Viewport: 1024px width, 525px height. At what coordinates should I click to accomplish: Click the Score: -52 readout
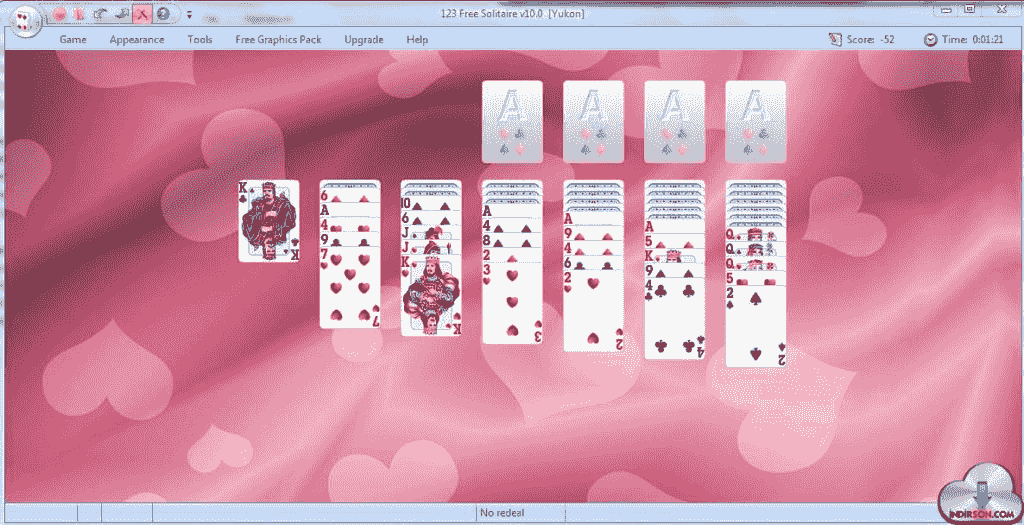(871, 39)
